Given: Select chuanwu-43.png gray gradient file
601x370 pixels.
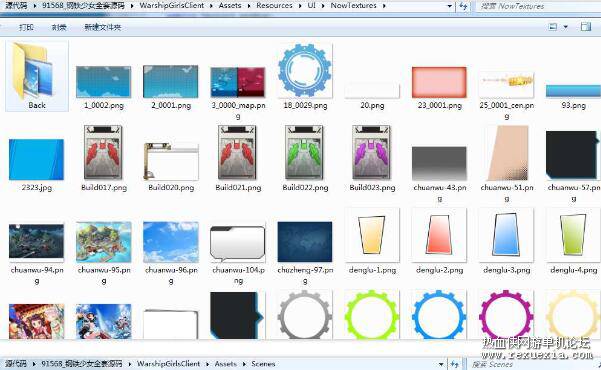Looking at the screenshot, I should [439, 174].
